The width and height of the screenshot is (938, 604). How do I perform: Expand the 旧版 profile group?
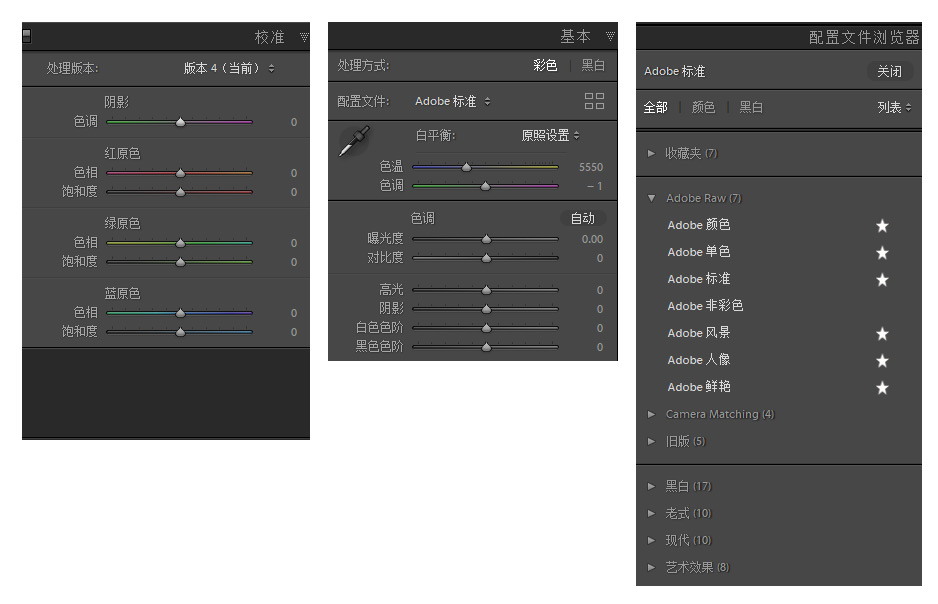651,441
